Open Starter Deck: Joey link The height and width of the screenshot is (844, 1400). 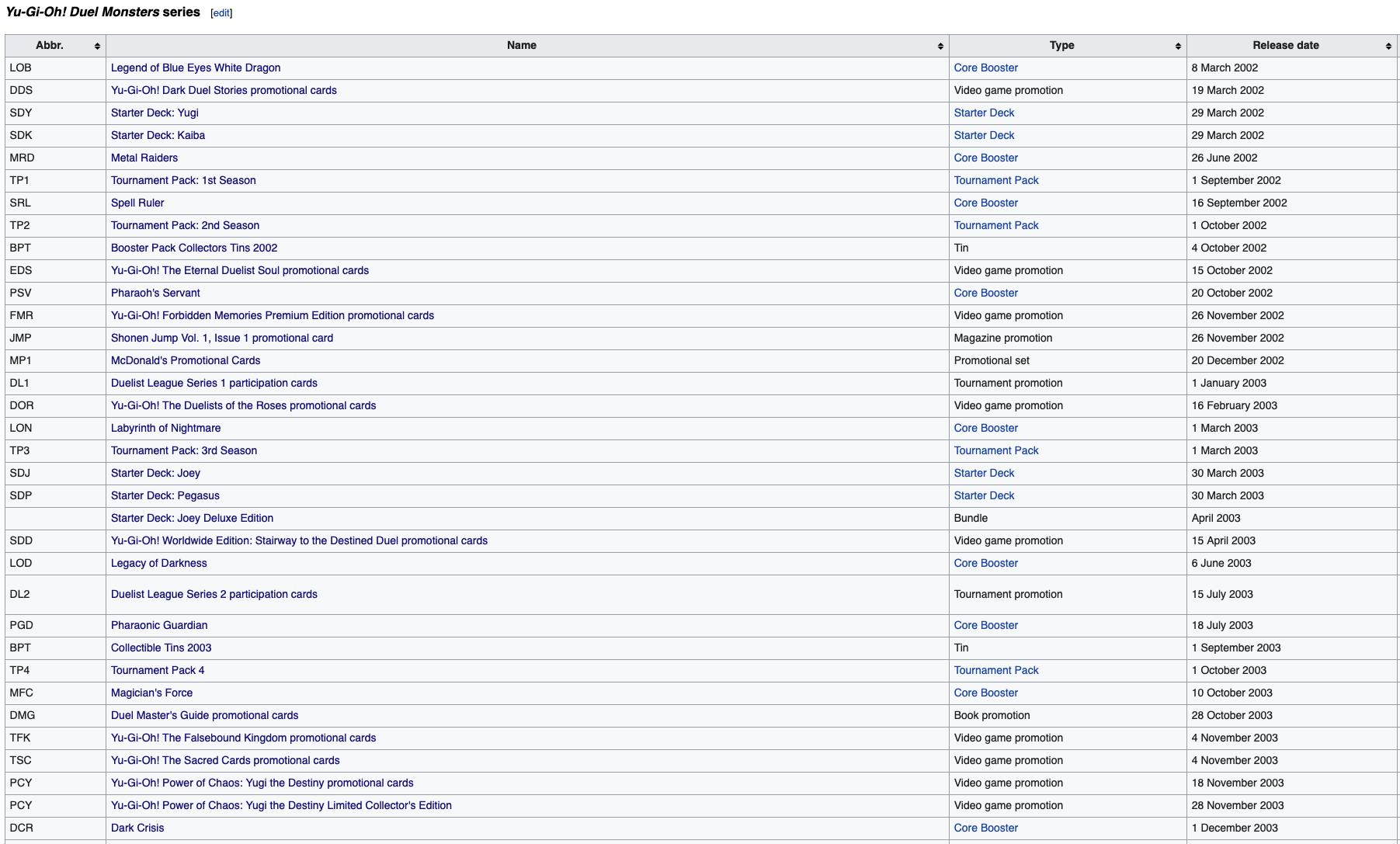[x=155, y=474]
